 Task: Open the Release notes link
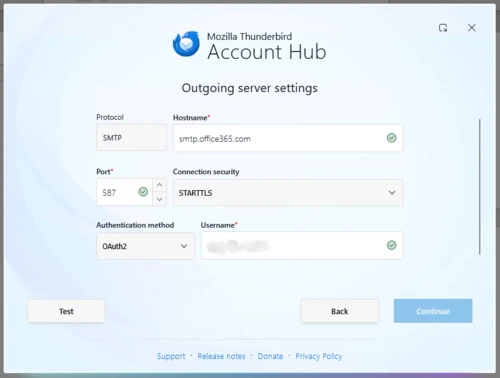[221, 356]
